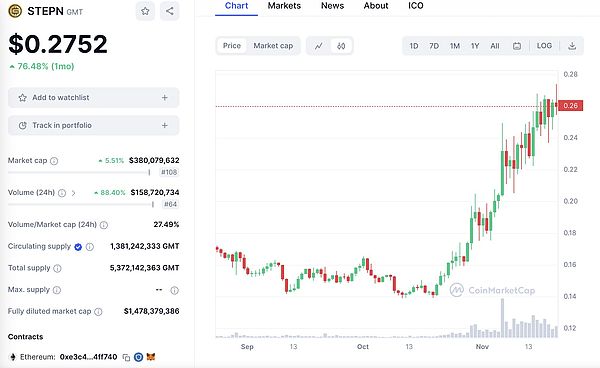Open Total supply info icon
Image resolution: width=600 pixels, height=368 pixels.
click(57, 268)
